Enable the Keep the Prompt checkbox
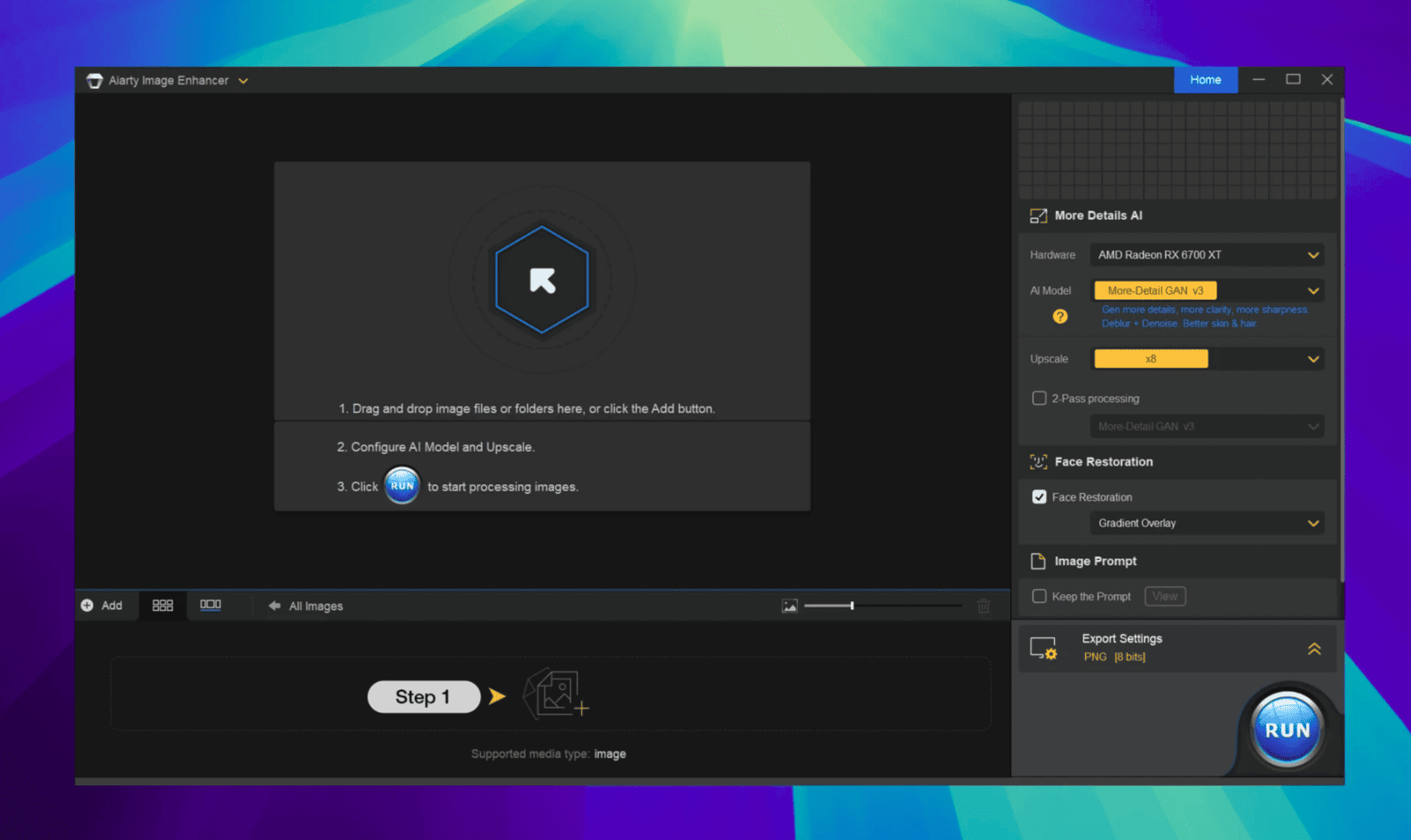Screen dimensions: 1411x840 tap(1039, 596)
